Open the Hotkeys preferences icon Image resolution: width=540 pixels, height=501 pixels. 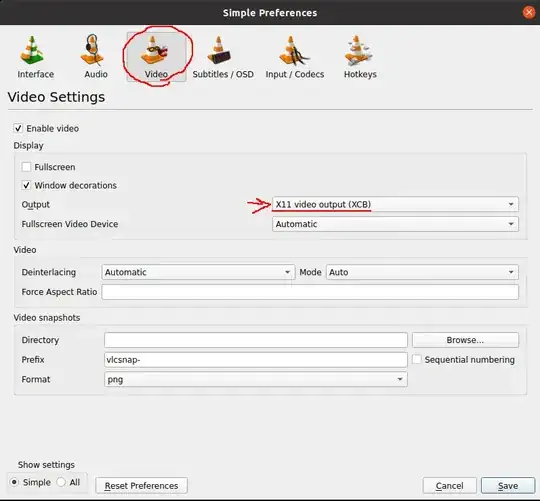pos(358,50)
